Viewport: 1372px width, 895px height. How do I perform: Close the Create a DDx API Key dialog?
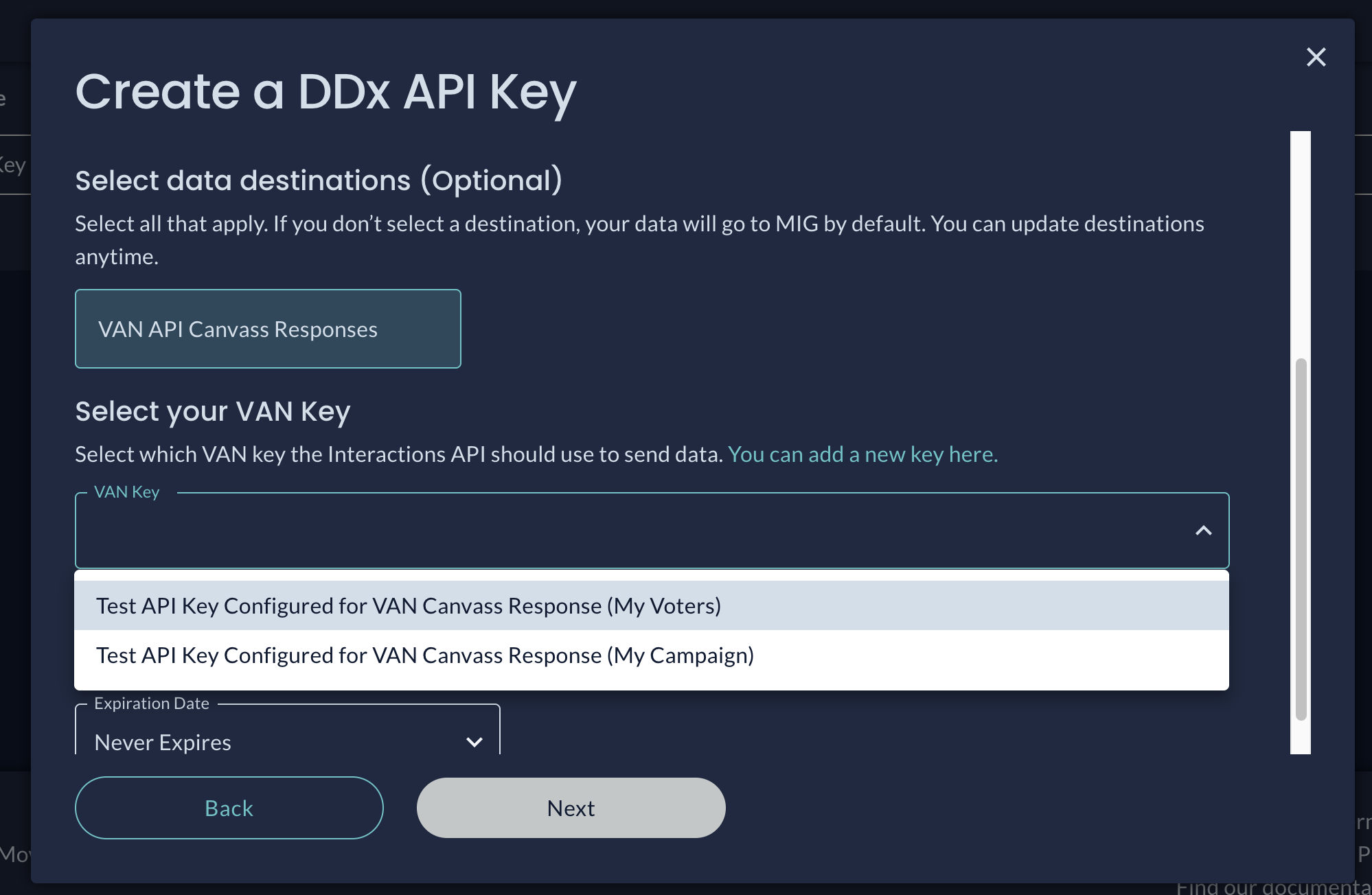(1316, 57)
